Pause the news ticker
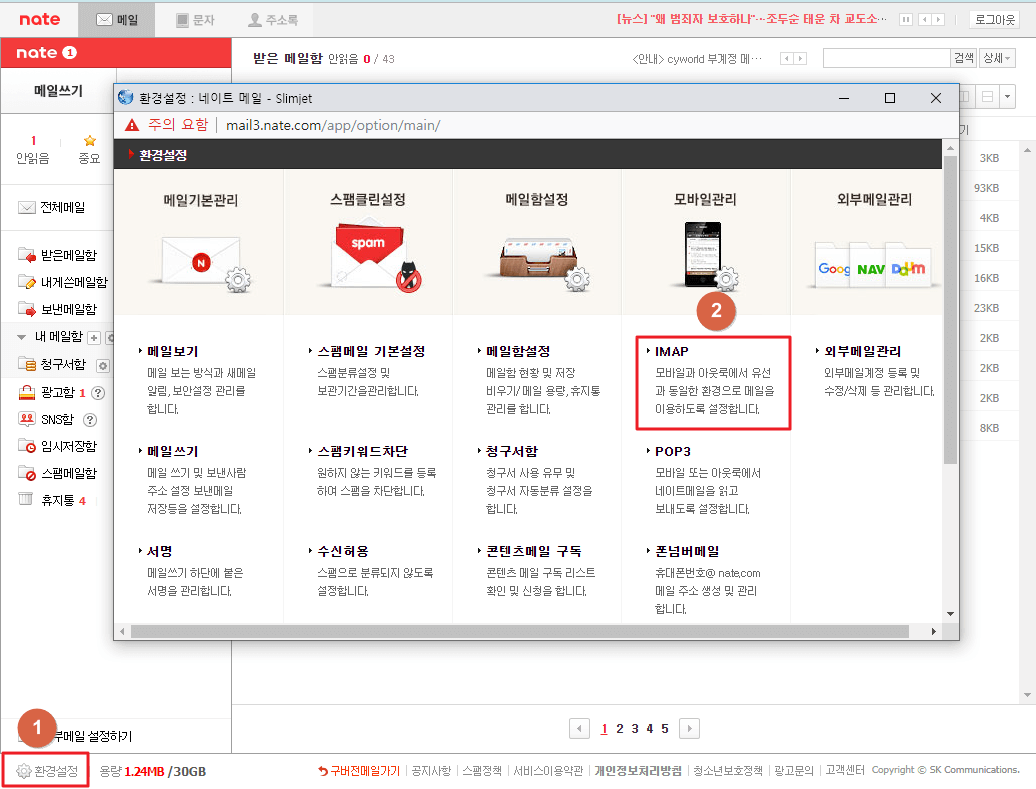Screen dimensions: 1036x789 pyautogui.click(x=906, y=20)
